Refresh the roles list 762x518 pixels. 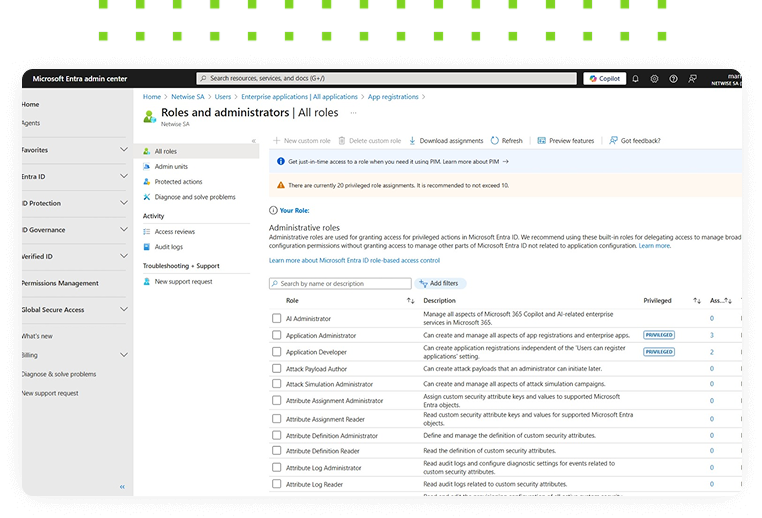pos(506,140)
